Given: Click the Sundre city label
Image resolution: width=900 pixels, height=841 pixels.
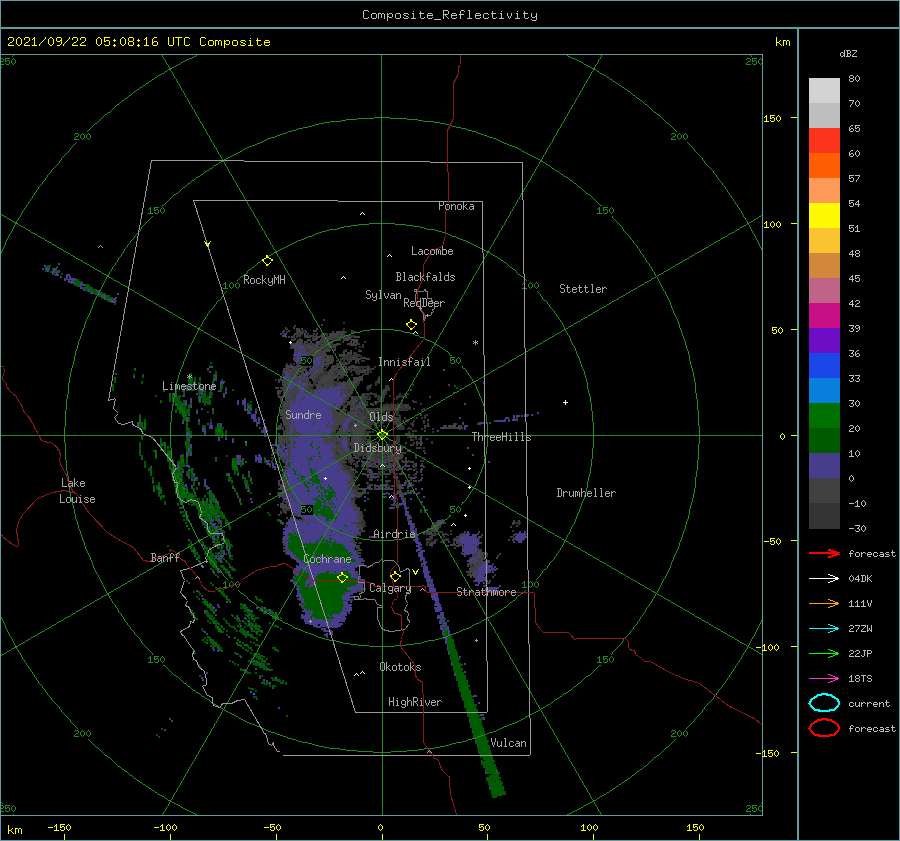Looking at the screenshot, I should pyautogui.click(x=303, y=415).
